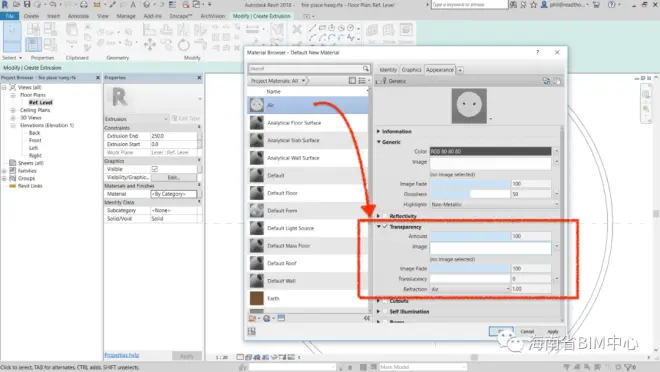Click the search magnifier in Material Browser
Viewport: 660px width, 372px height.
(x=366, y=69)
